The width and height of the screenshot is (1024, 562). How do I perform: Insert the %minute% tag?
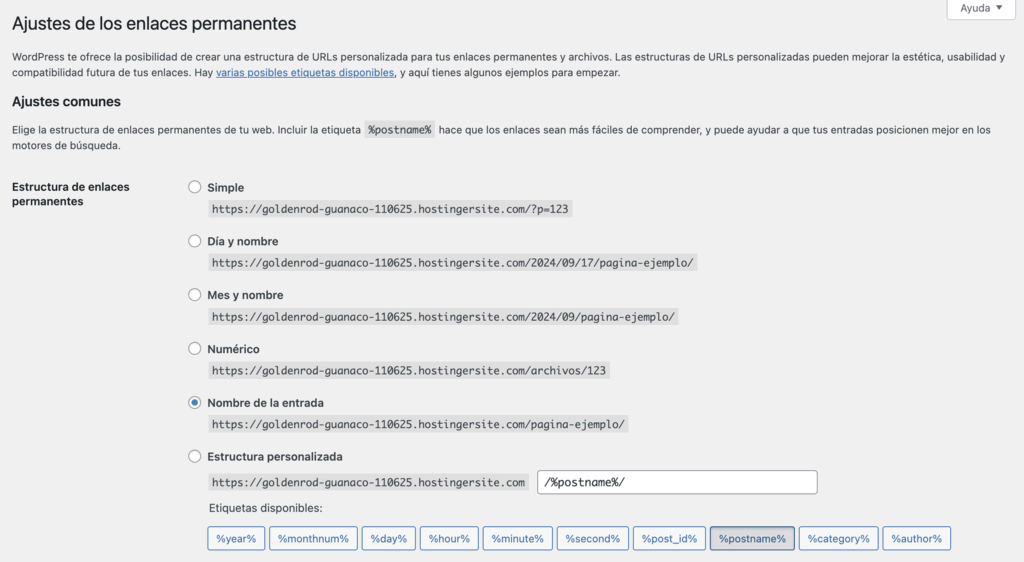coord(517,539)
